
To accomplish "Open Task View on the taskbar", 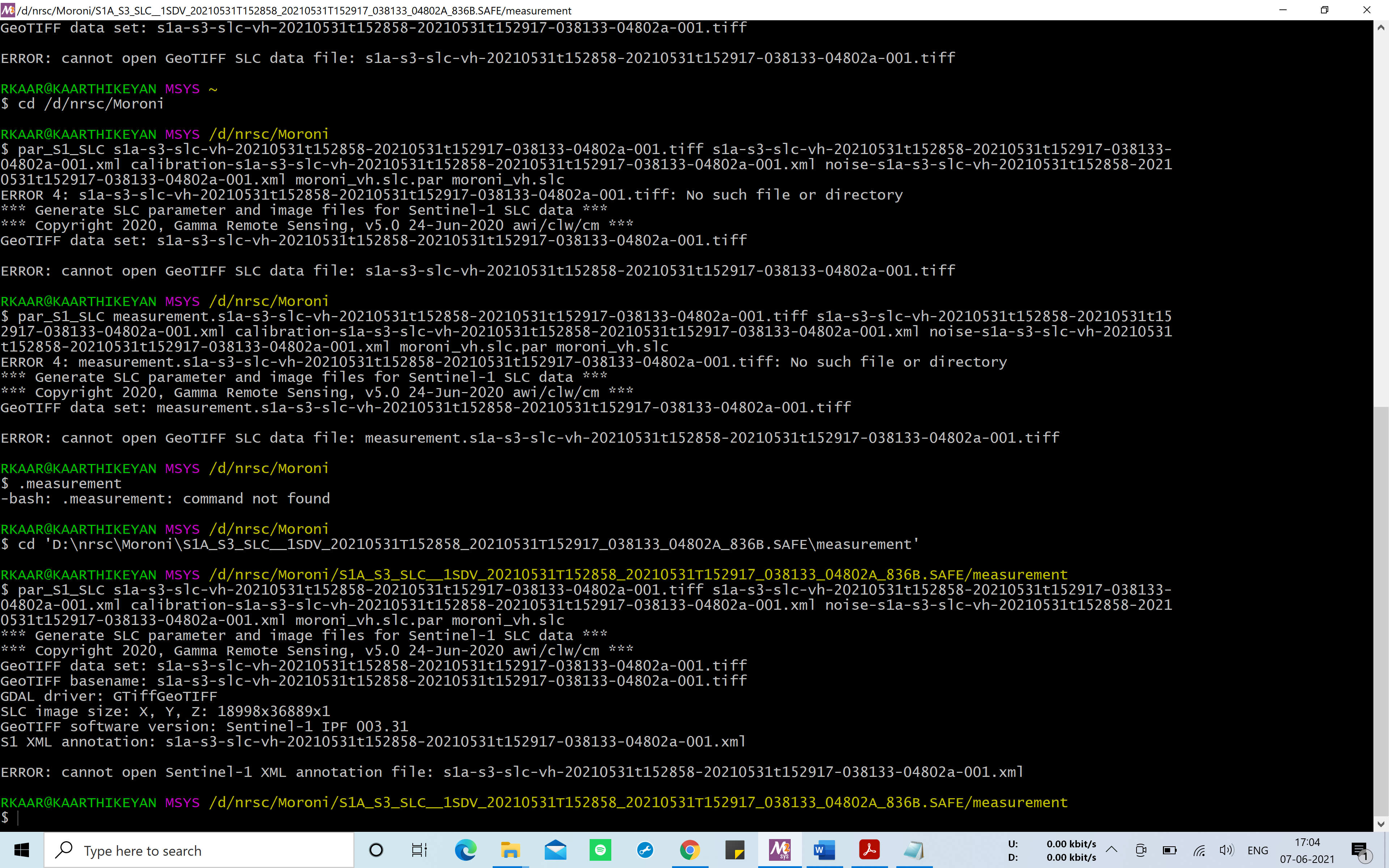I will (x=420, y=850).
